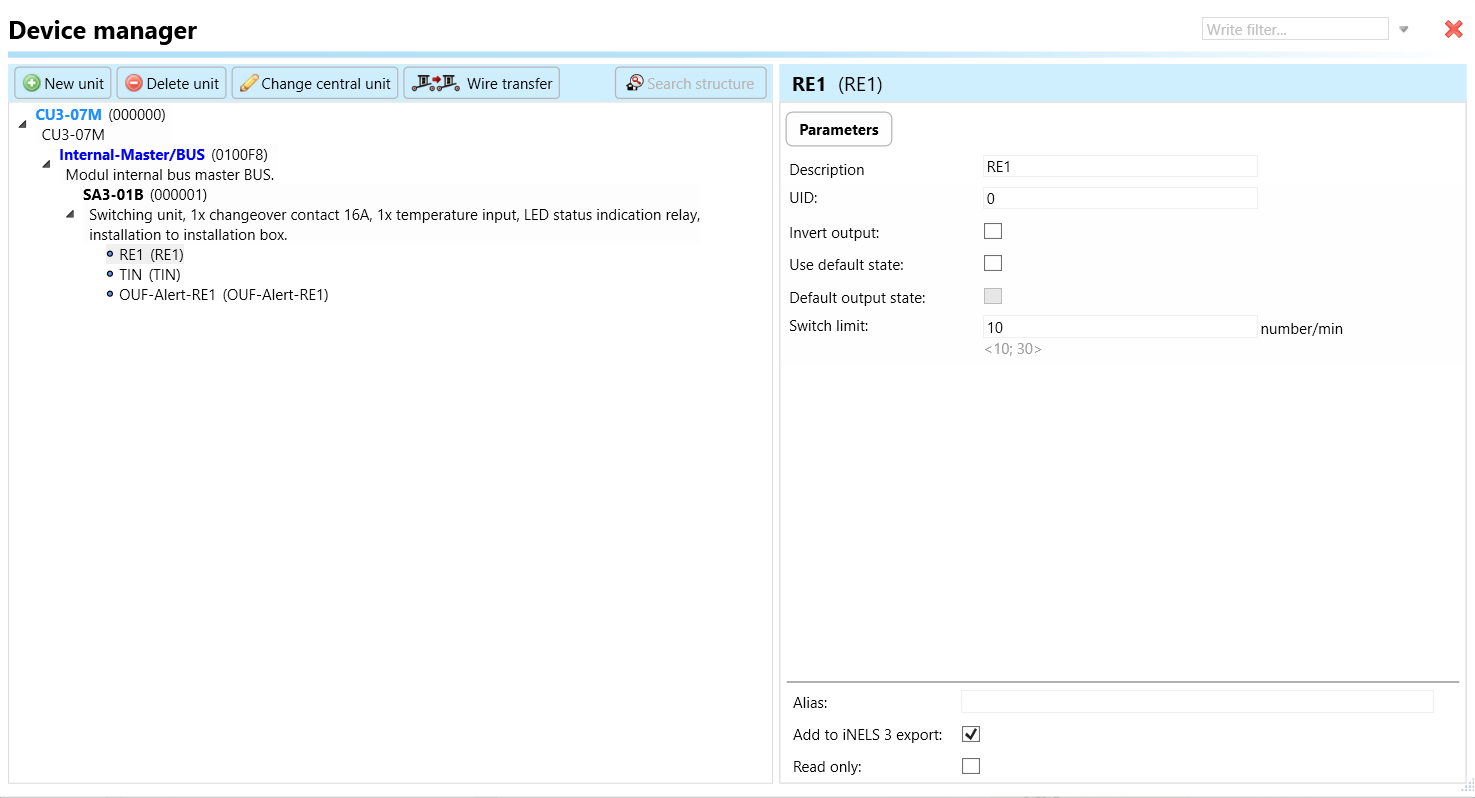Select the RE1 tree node
This screenshot has width=1475, height=798.
click(x=151, y=255)
